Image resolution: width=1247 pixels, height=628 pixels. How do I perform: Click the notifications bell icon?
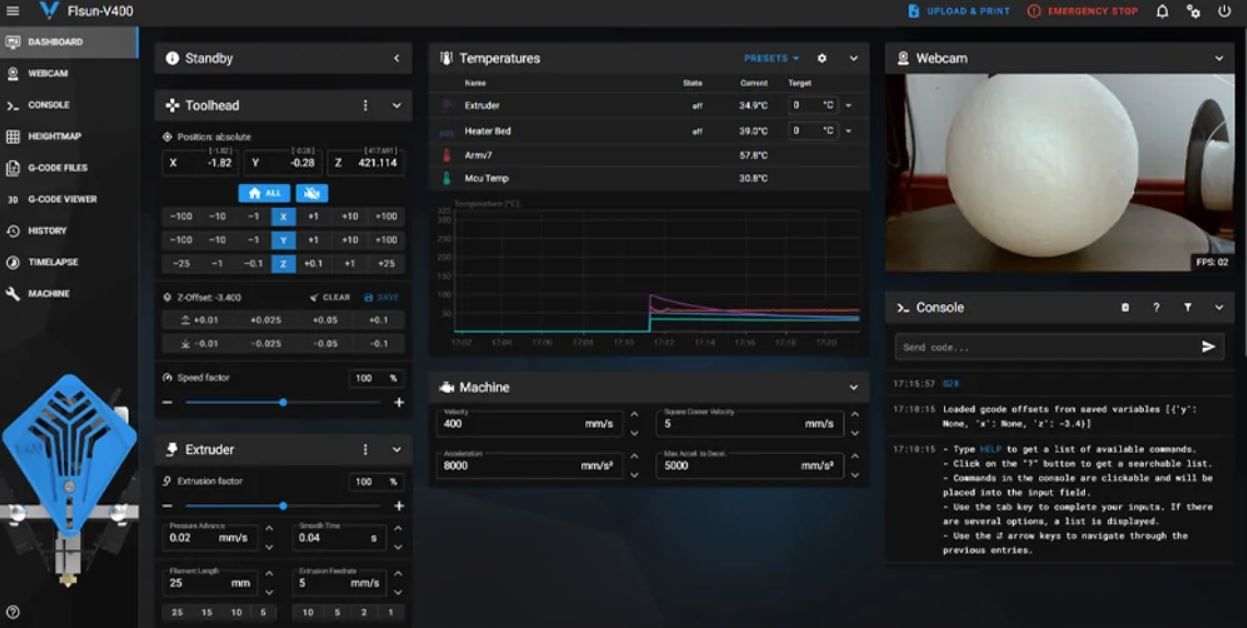coord(1162,11)
